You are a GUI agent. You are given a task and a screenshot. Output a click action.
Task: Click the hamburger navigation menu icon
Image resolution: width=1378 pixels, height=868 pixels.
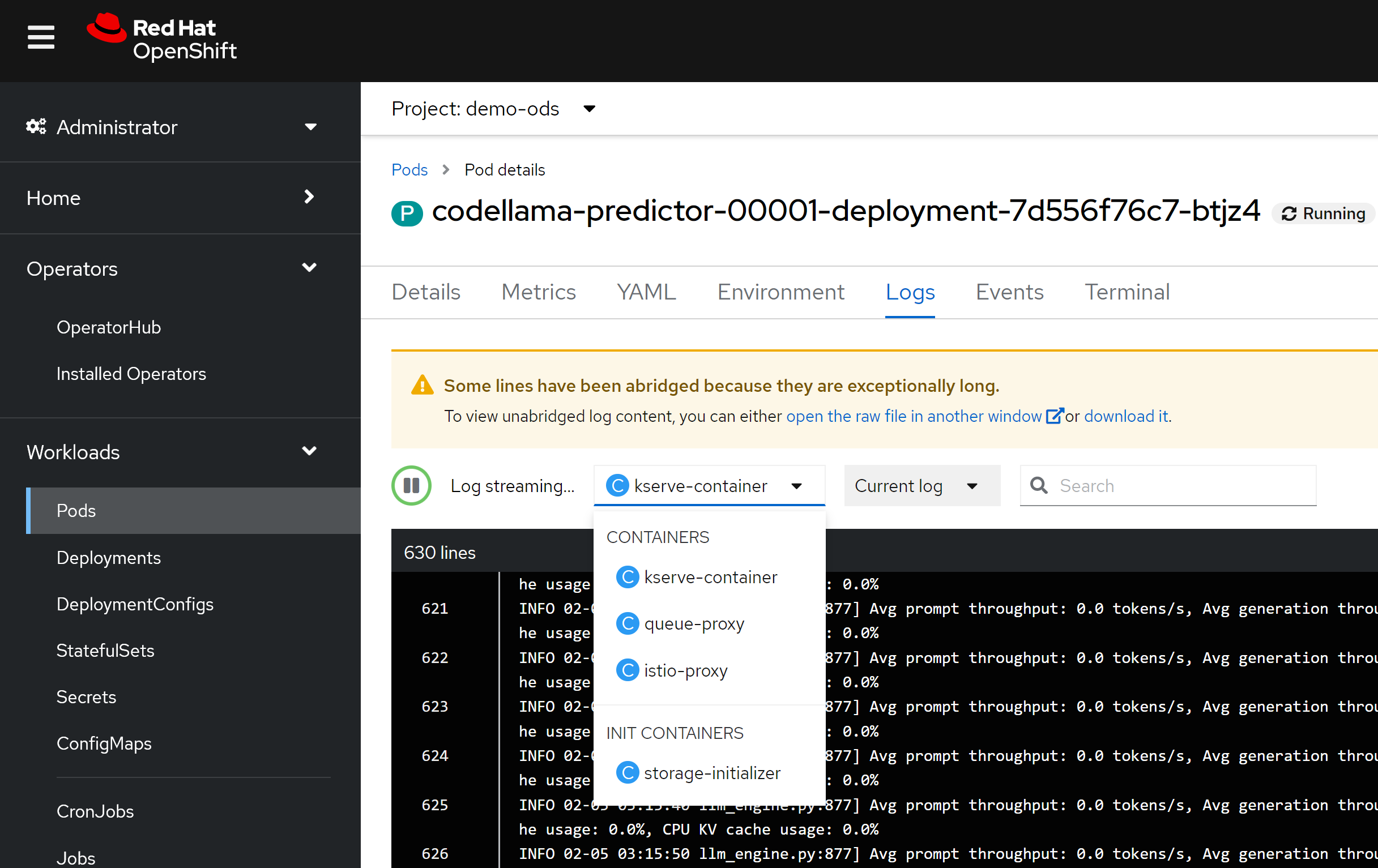click(41, 38)
